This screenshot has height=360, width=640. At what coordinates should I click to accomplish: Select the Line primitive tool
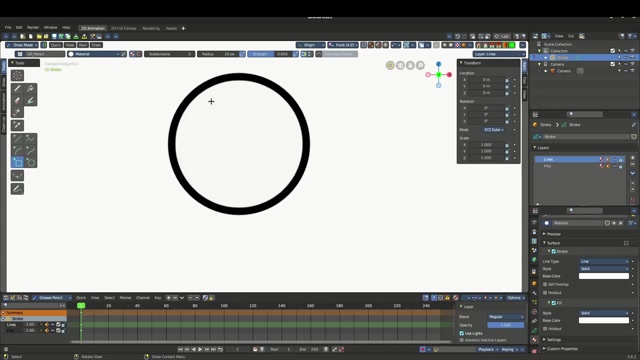pos(18,139)
